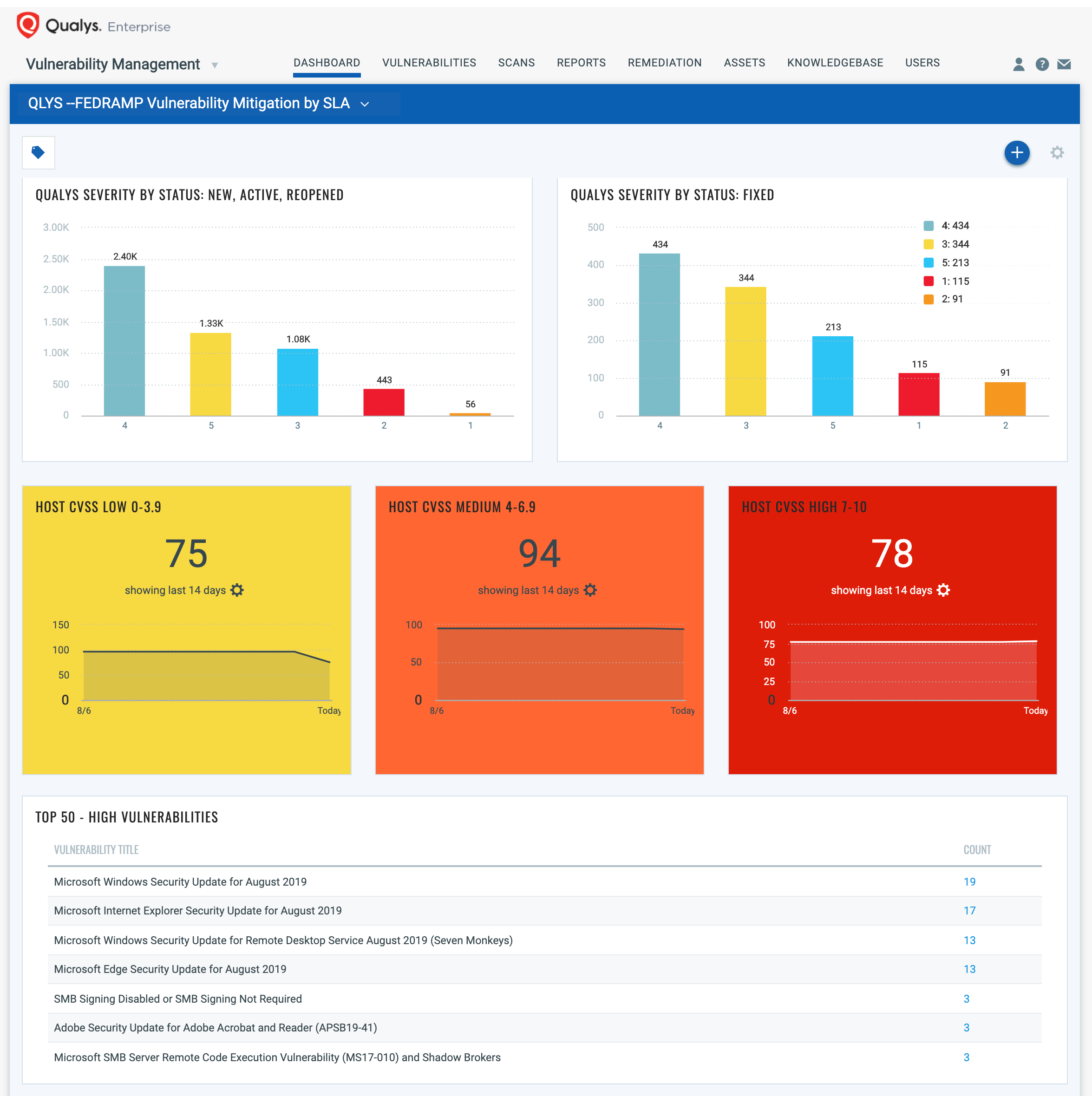This screenshot has width=1092, height=1096.
Task: Click count 19 for Windows Security Update
Action: tap(969, 881)
